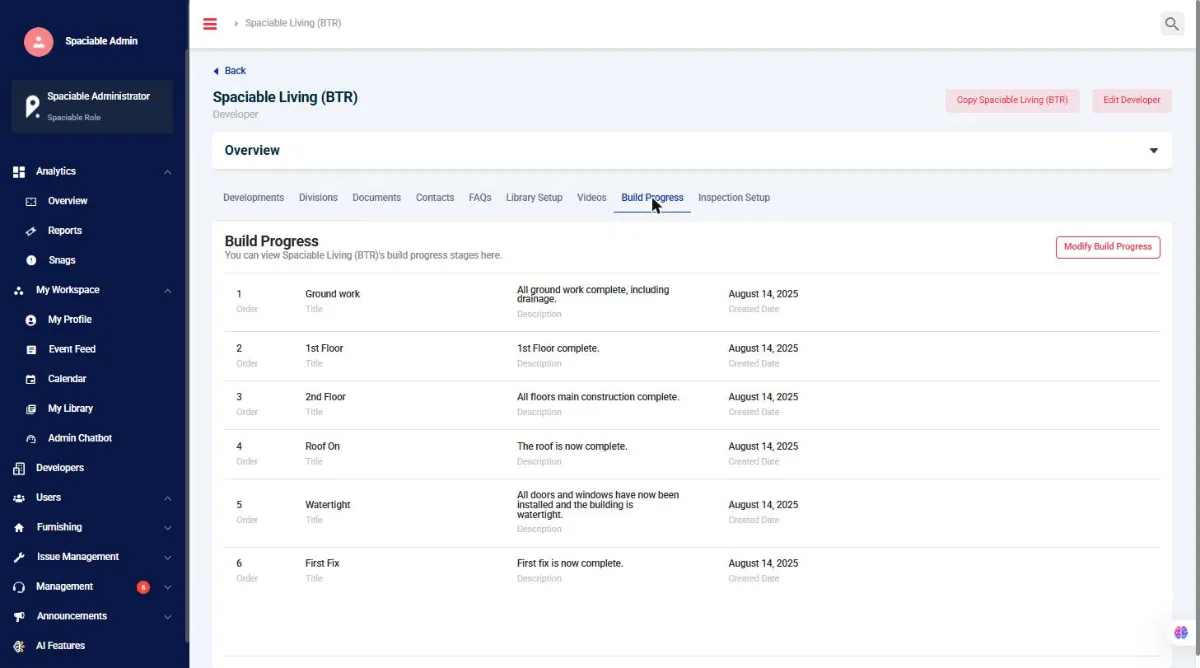Viewport: 1200px width, 668px height.
Task: Open the Snags sidebar link
Action: tap(62, 260)
